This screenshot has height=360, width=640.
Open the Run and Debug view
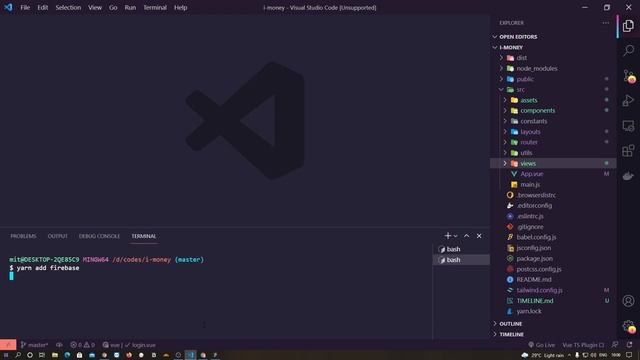click(628, 100)
